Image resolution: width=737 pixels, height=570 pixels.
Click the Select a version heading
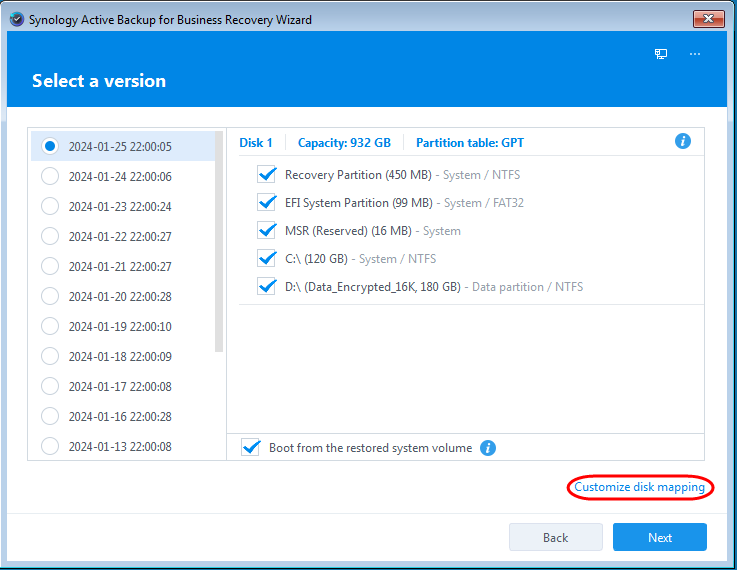(99, 81)
